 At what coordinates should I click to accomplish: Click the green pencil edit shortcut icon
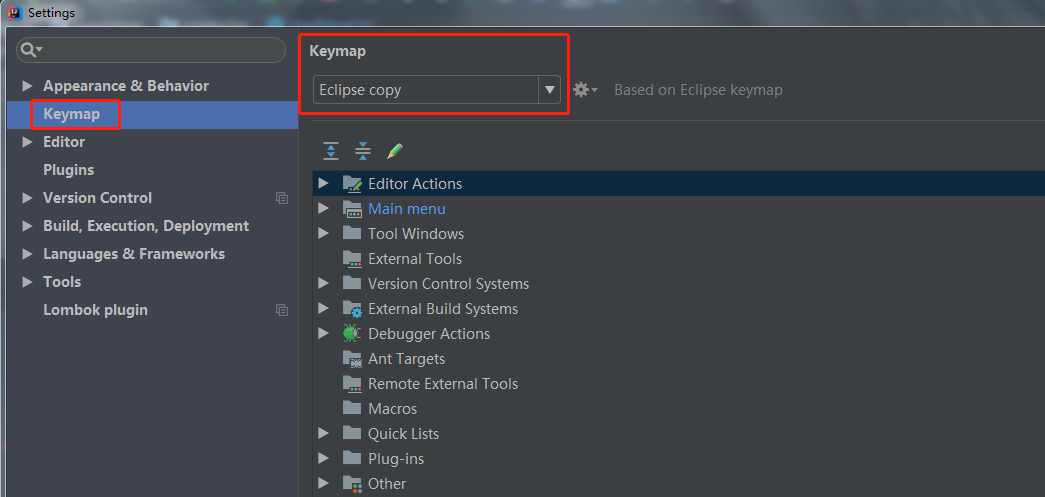tap(395, 151)
